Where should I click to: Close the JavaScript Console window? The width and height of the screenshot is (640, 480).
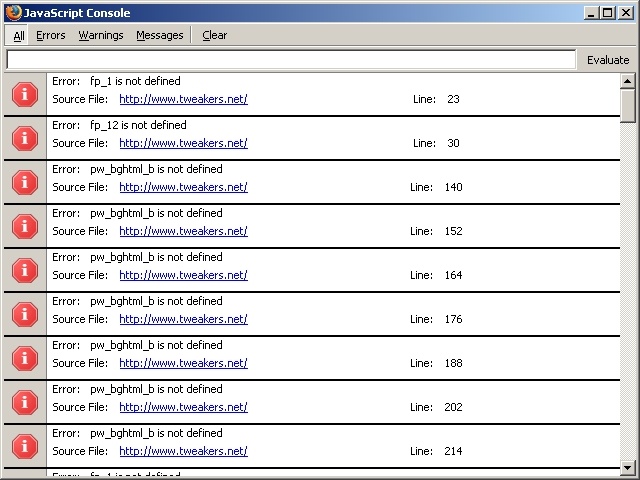[x=626, y=13]
